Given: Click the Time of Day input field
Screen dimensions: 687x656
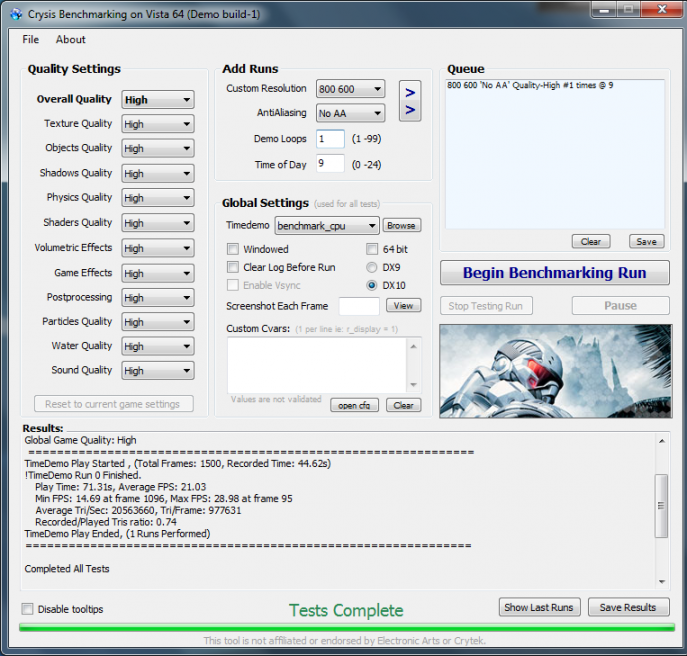Looking at the screenshot, I should 330,164.
